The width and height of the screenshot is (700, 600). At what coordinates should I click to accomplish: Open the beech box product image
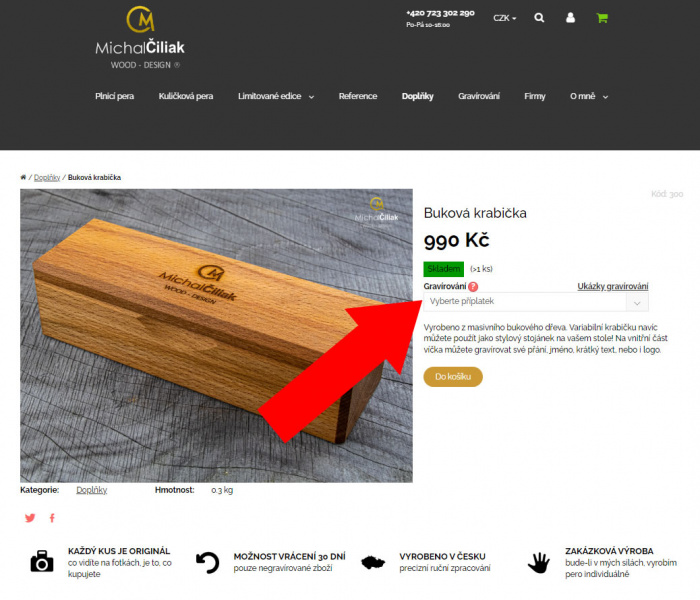tap(216, 336)
